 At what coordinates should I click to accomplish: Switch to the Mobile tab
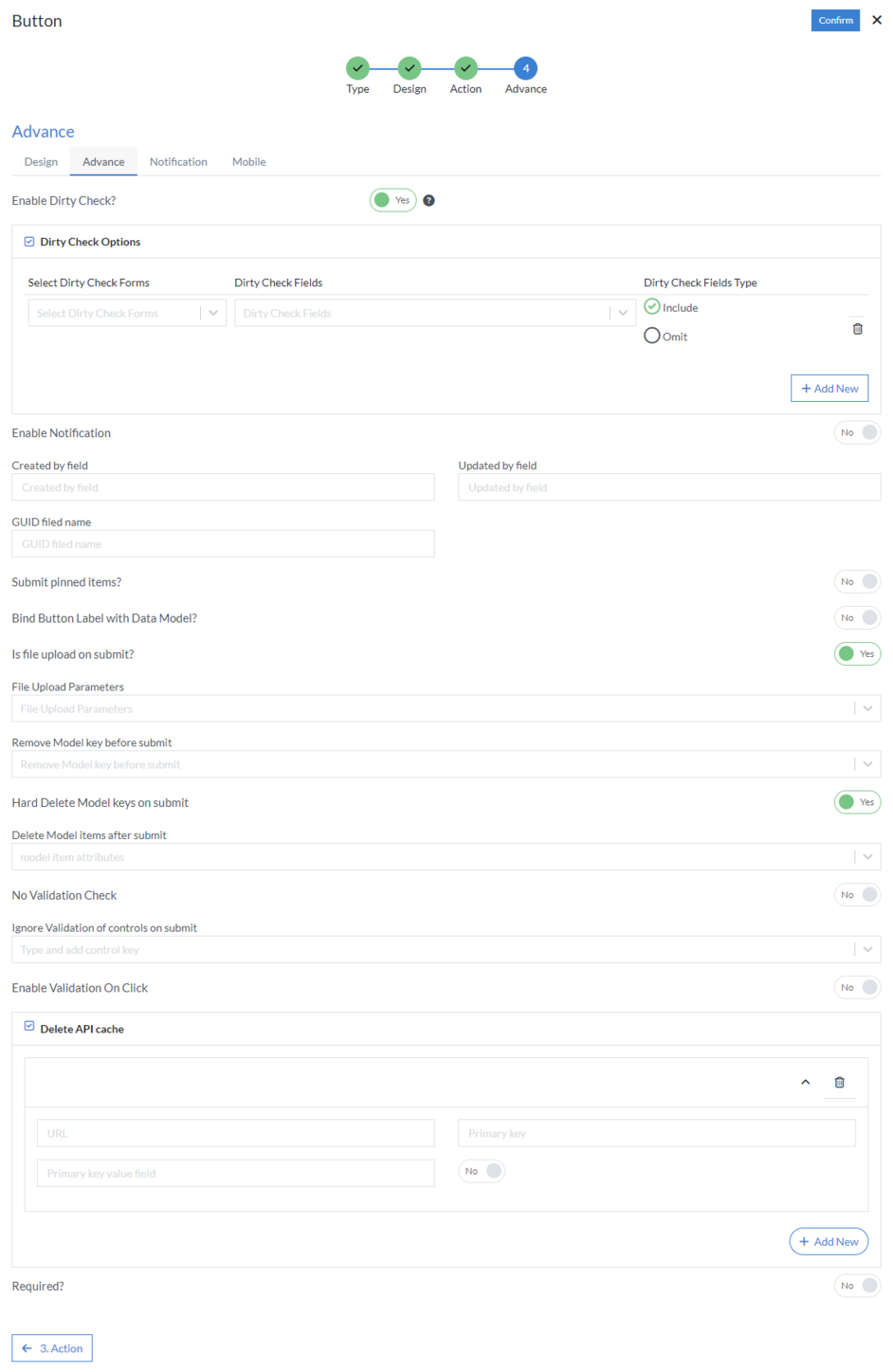tap(248, 161)
